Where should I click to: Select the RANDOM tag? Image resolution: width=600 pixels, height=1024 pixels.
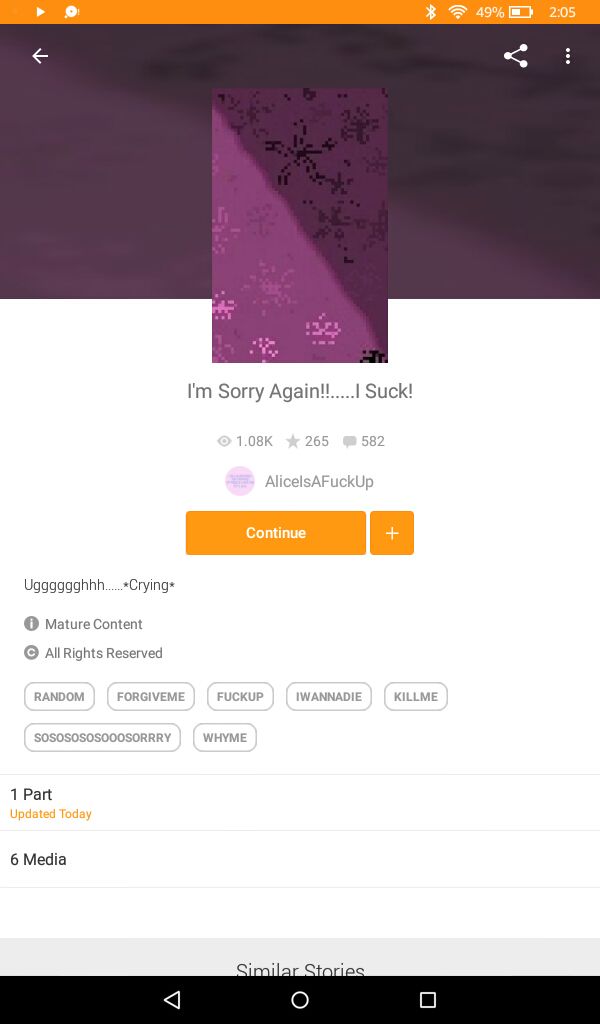tap(59, 697)
